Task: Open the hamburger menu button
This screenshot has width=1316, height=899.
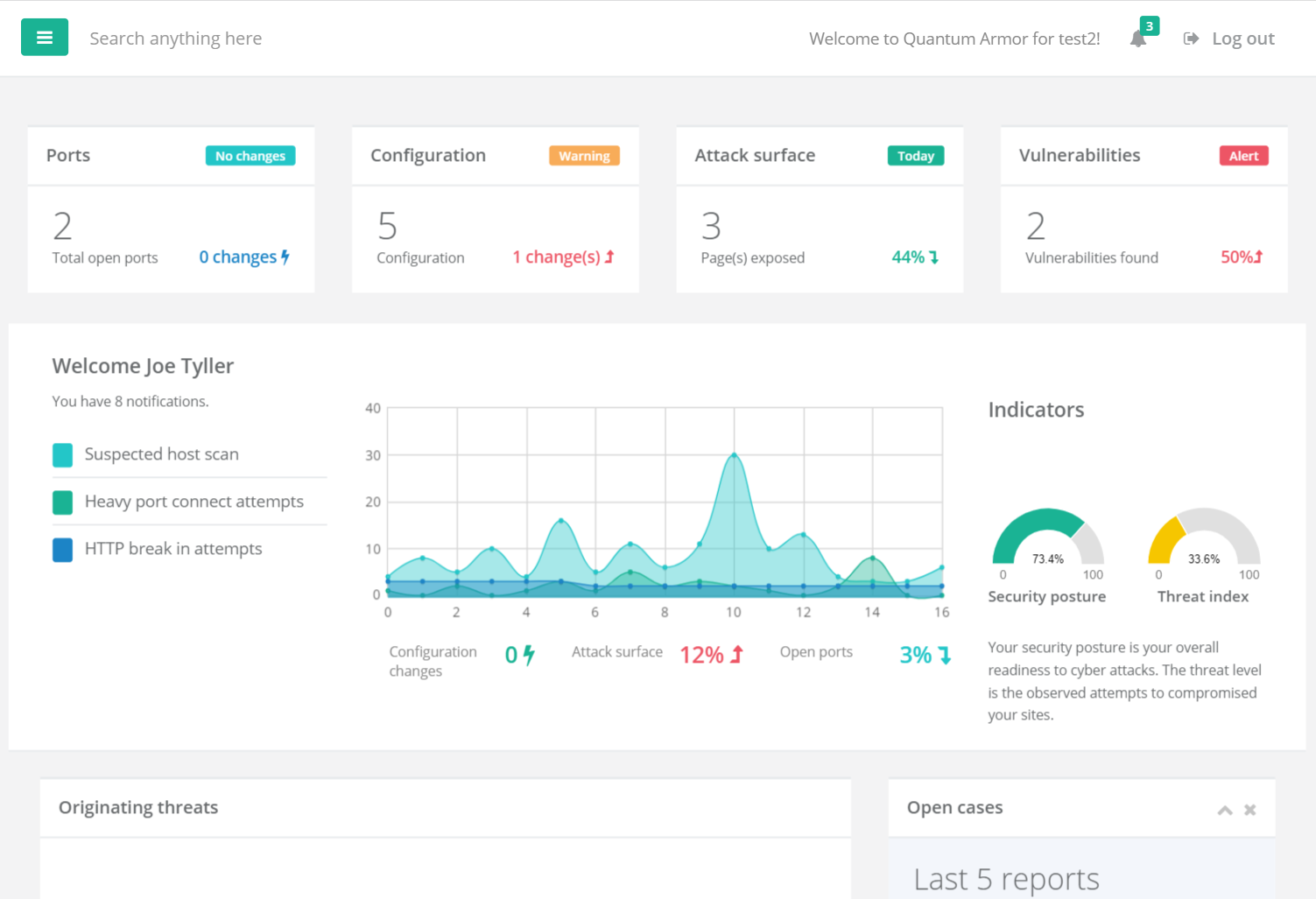Action: (x=45, y=38)
